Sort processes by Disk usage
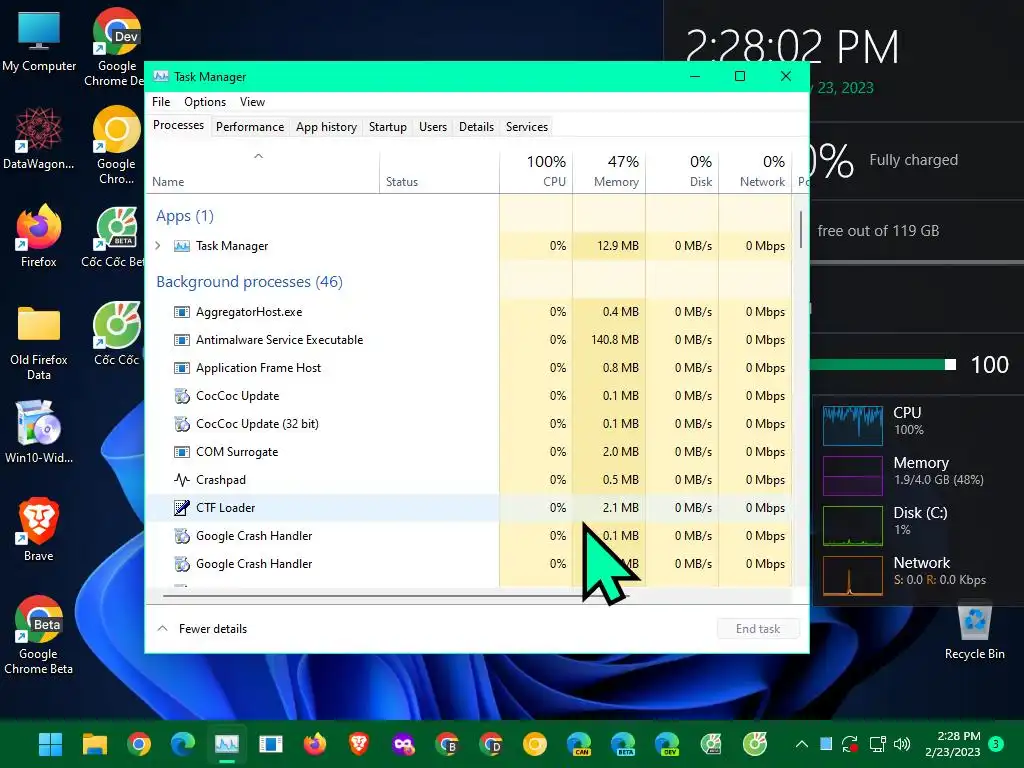 (x=682, y=172)
